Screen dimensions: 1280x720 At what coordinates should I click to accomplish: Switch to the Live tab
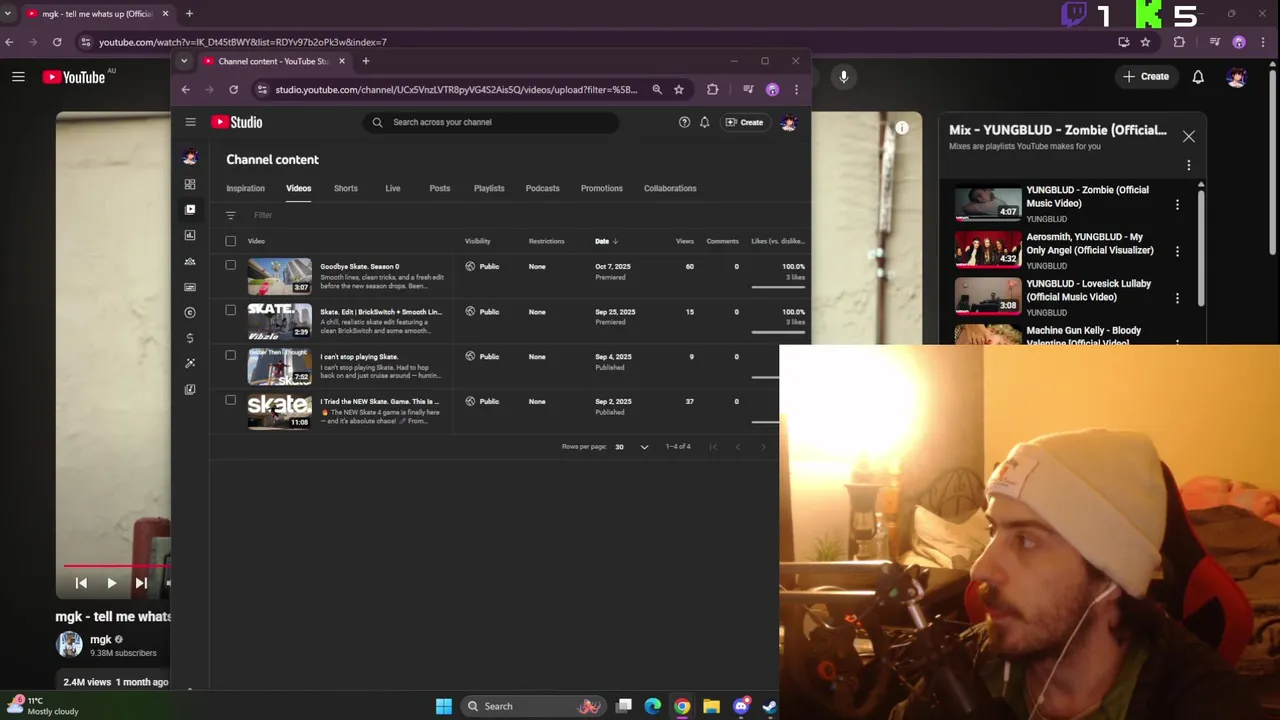click(393, 188)
